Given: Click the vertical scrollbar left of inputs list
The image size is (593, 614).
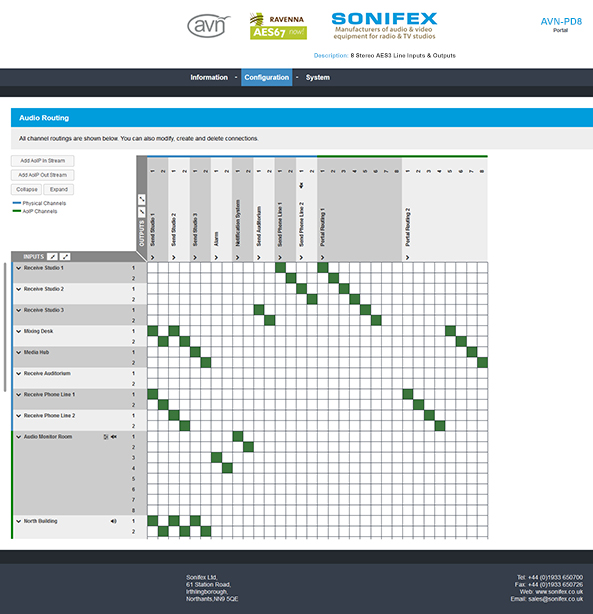Looking at the screenshot, I should pyautogui.click(x=5, y=327).
